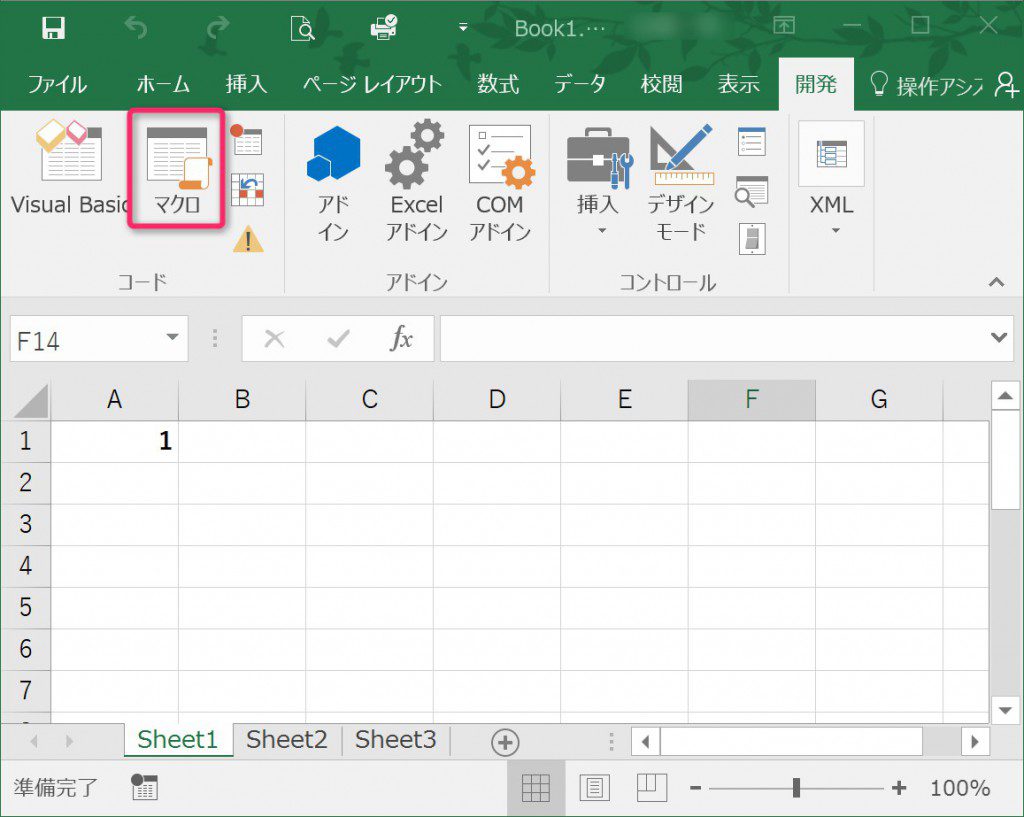Expand the XML group dropdown
This screenshot has width=1024, height=817.
[832, 180]
